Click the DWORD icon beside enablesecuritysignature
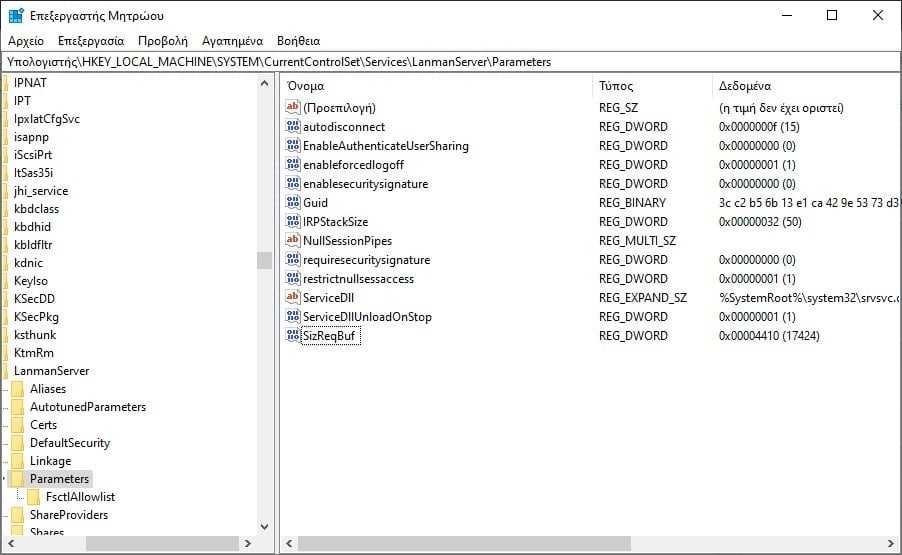This screenshot has height=555, width=902. (293, 183)
